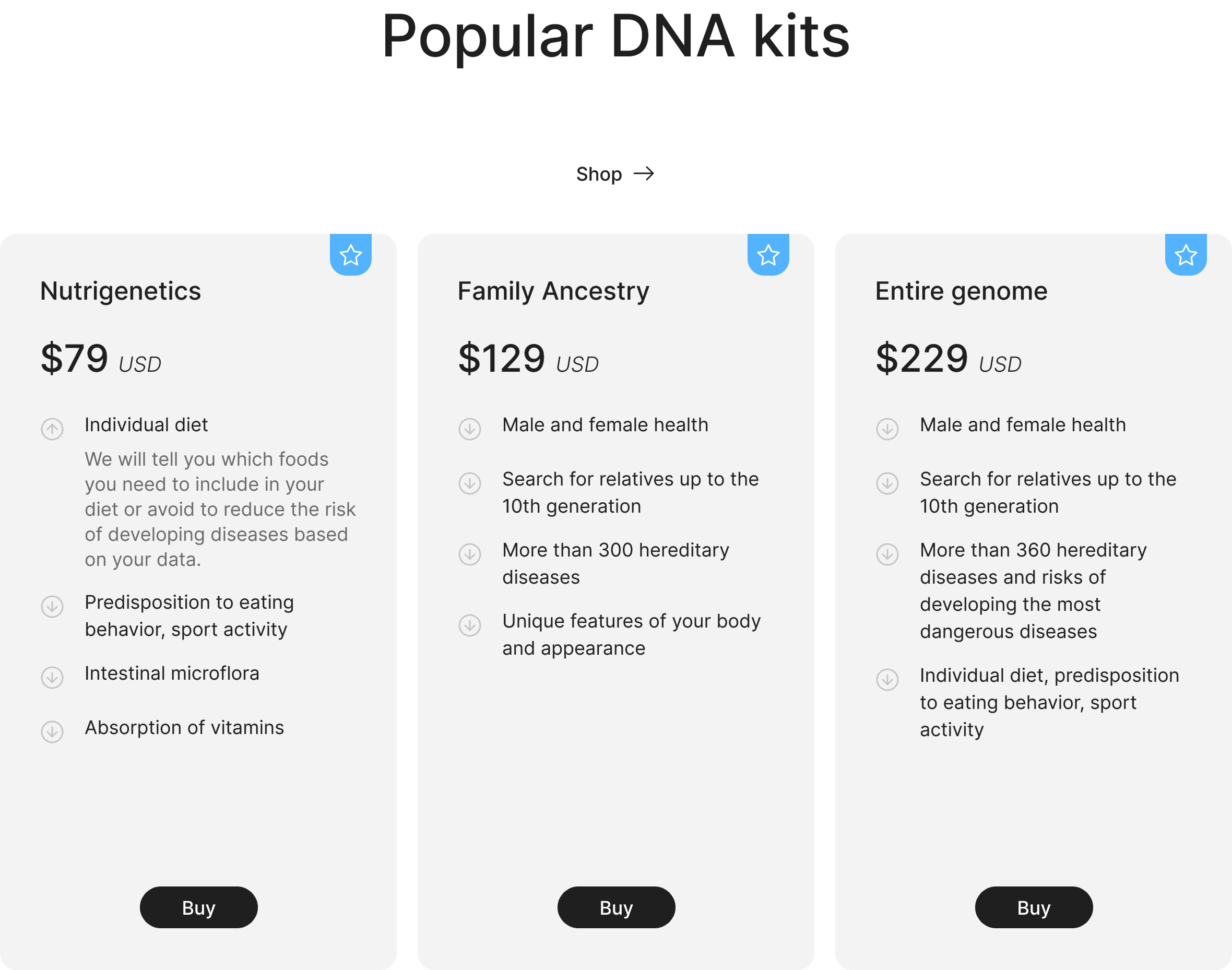Collapse the Individual diet description
Image resolution: width=1232 pixels, height=970 pixels.
pyautogui.click(x=52, y=428)
